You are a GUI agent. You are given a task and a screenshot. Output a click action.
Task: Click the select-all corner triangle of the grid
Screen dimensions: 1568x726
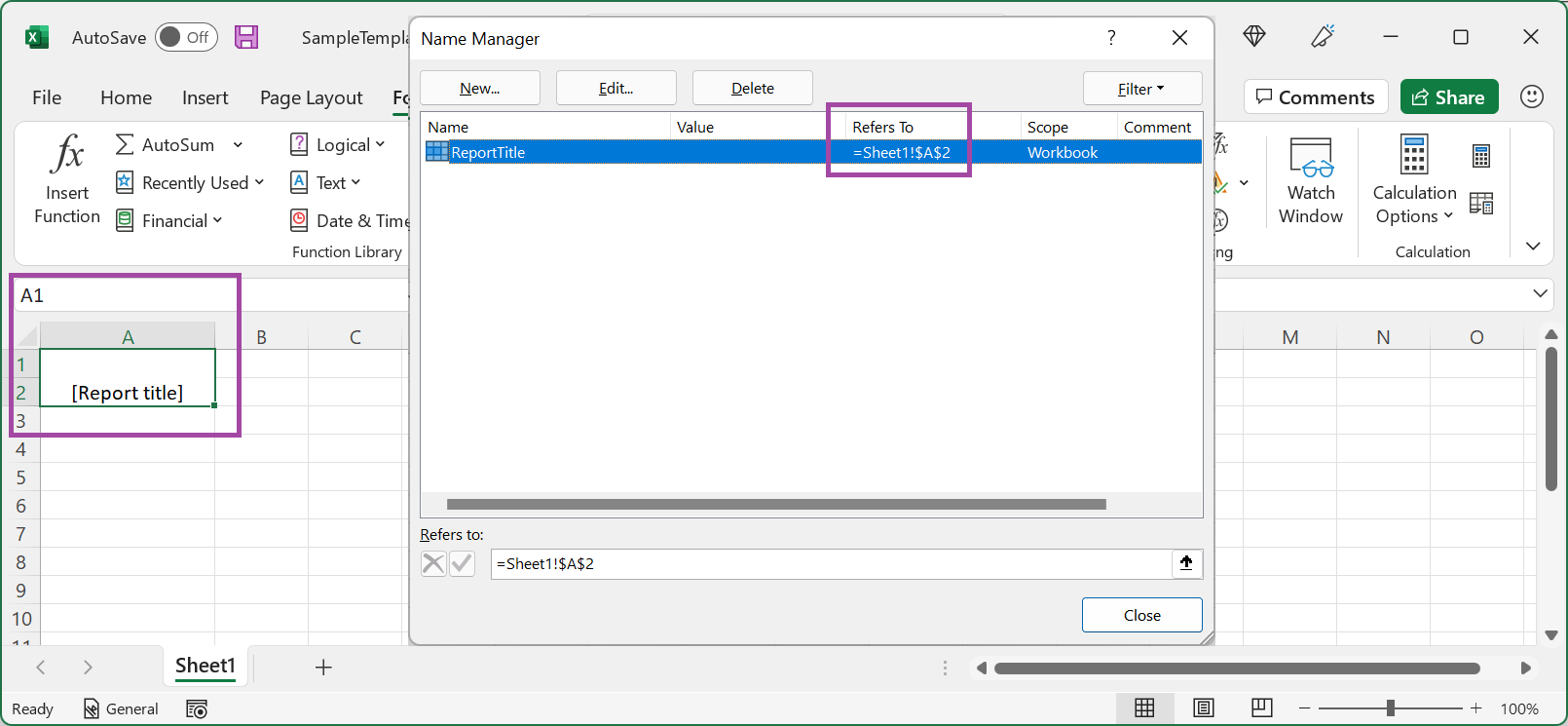tap(27, 337)
